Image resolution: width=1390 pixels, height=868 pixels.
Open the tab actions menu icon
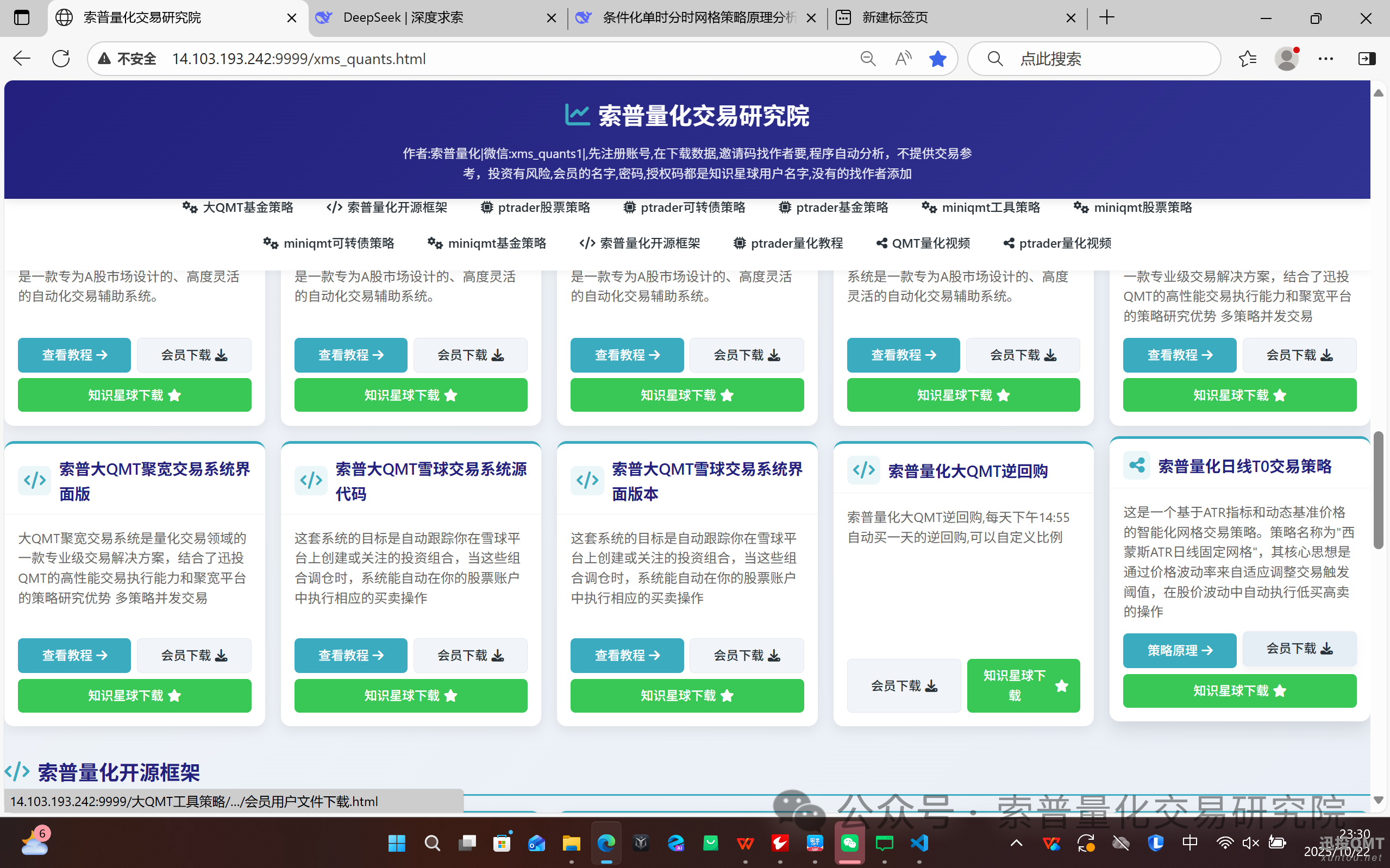tap(21, 17)
